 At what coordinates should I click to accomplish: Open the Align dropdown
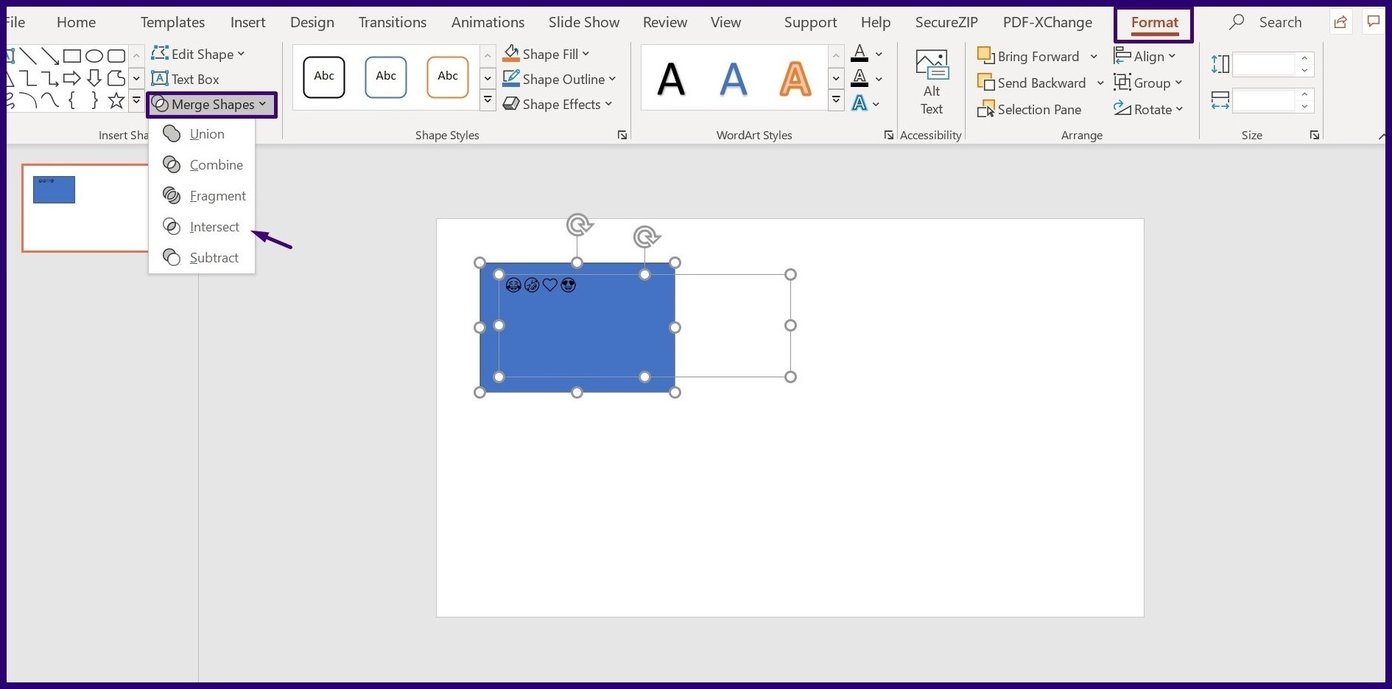(1145, 56)
